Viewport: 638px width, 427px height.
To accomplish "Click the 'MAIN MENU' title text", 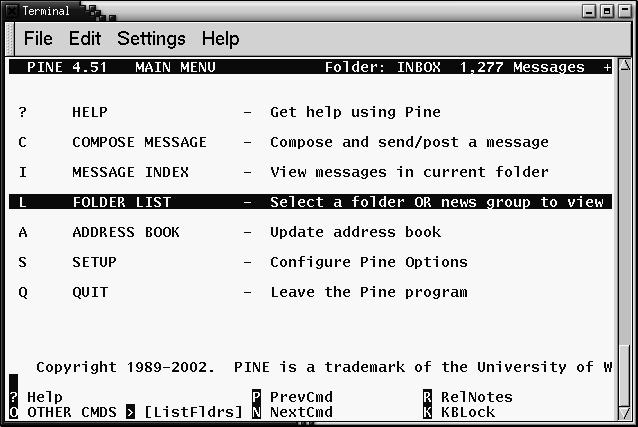I will pos(175,67).
